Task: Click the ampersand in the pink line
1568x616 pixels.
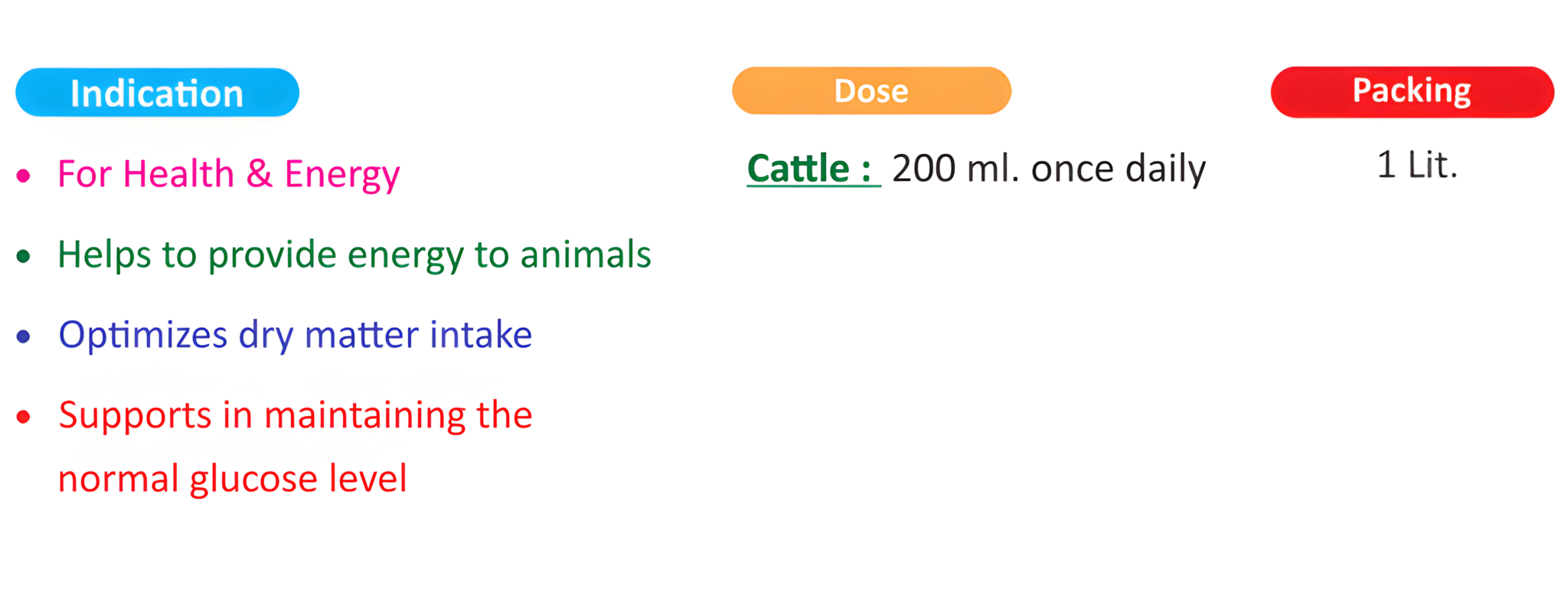Action: click(x=259, y=174)
